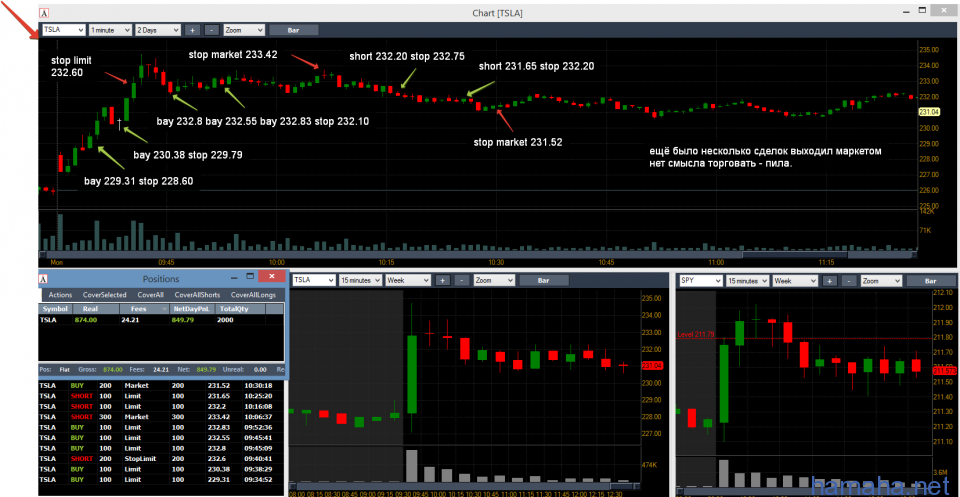960x497 pixels.
Task: Click the Real value 874.00 in the TSLA row
Action: (x=86, y=320)
